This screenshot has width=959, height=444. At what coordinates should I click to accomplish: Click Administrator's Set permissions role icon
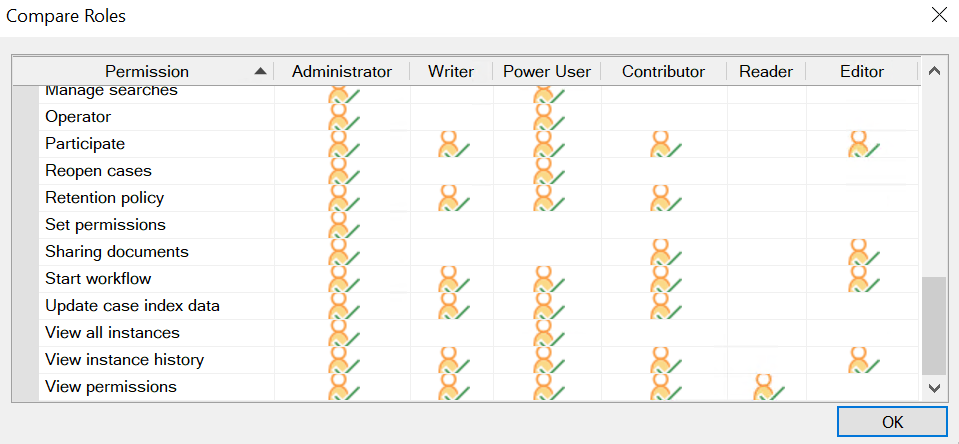(343, 225)
